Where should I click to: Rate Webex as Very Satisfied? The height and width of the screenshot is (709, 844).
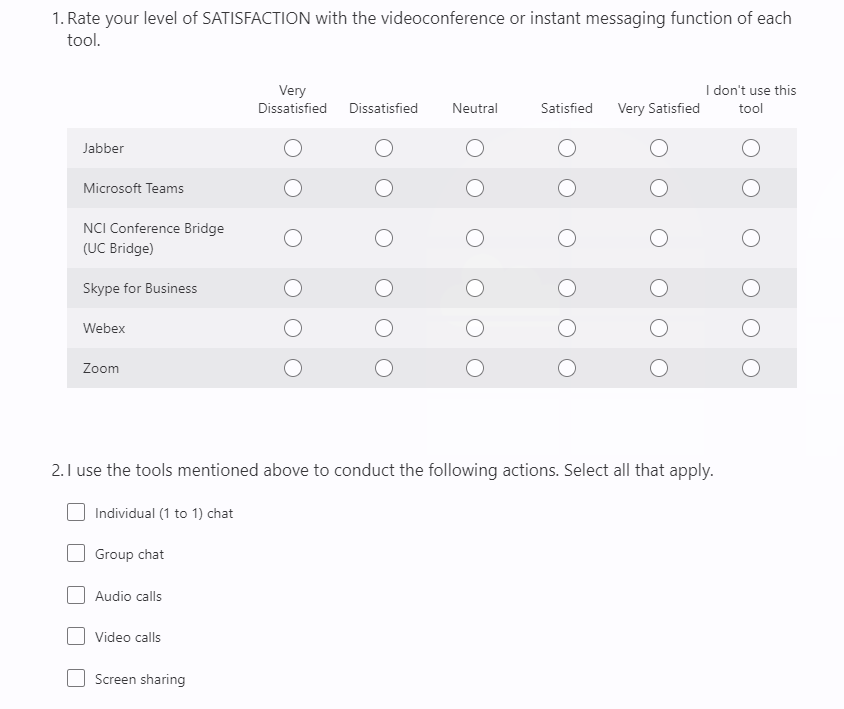(658, 328)
